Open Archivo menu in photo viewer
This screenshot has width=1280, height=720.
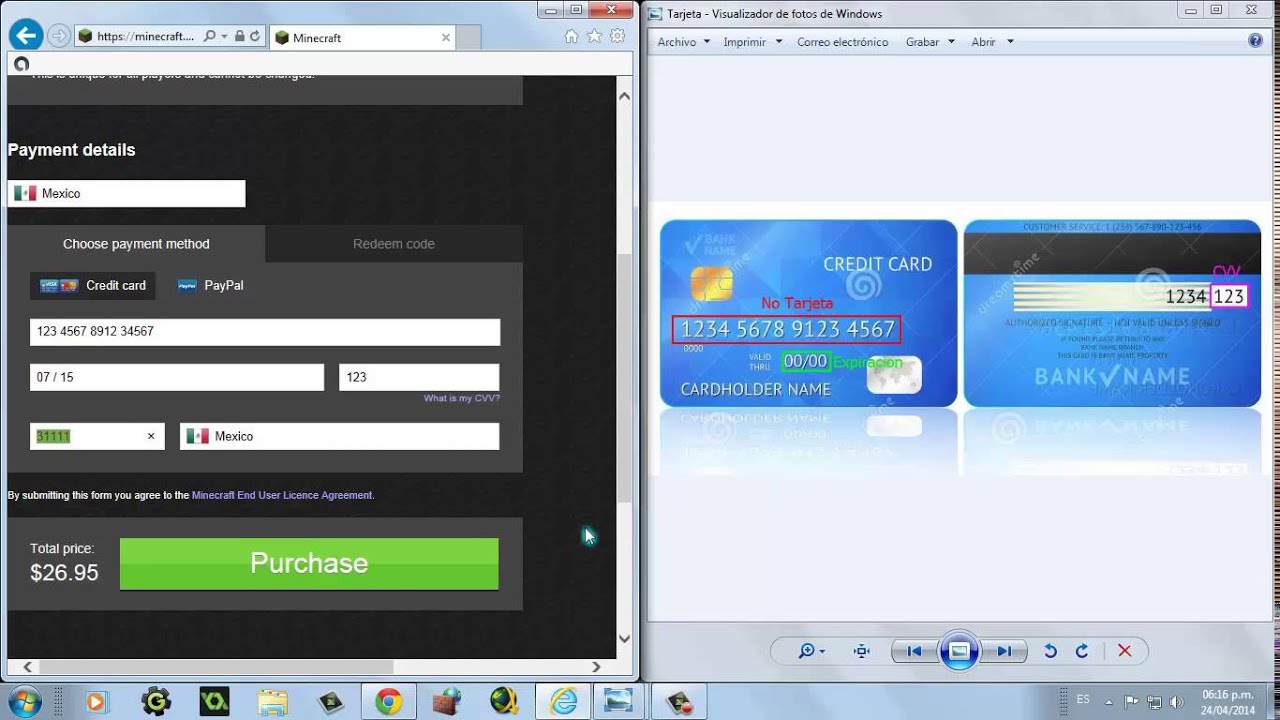[684, 42]
